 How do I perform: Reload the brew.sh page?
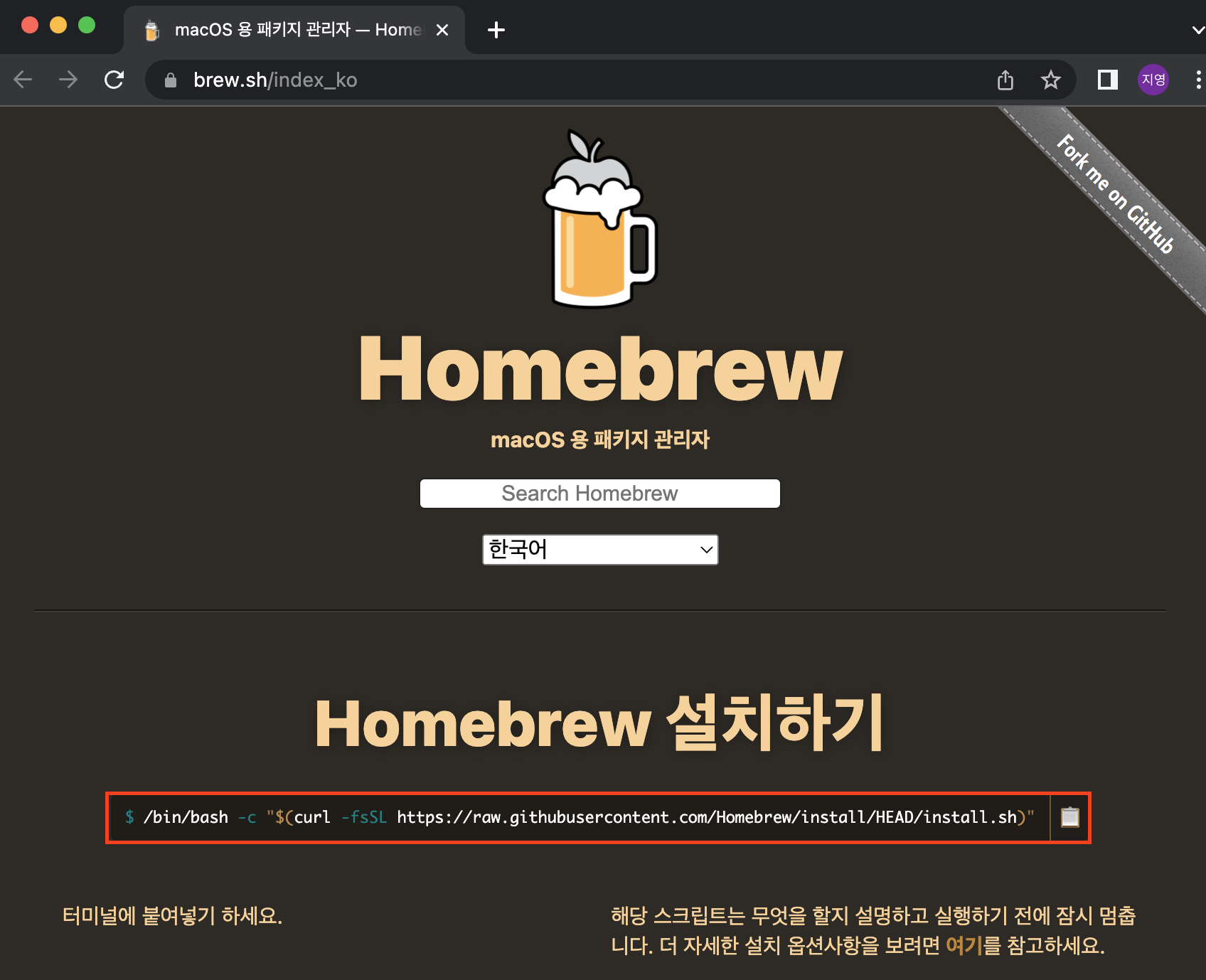pyautogui.click(x=114, y=80)
